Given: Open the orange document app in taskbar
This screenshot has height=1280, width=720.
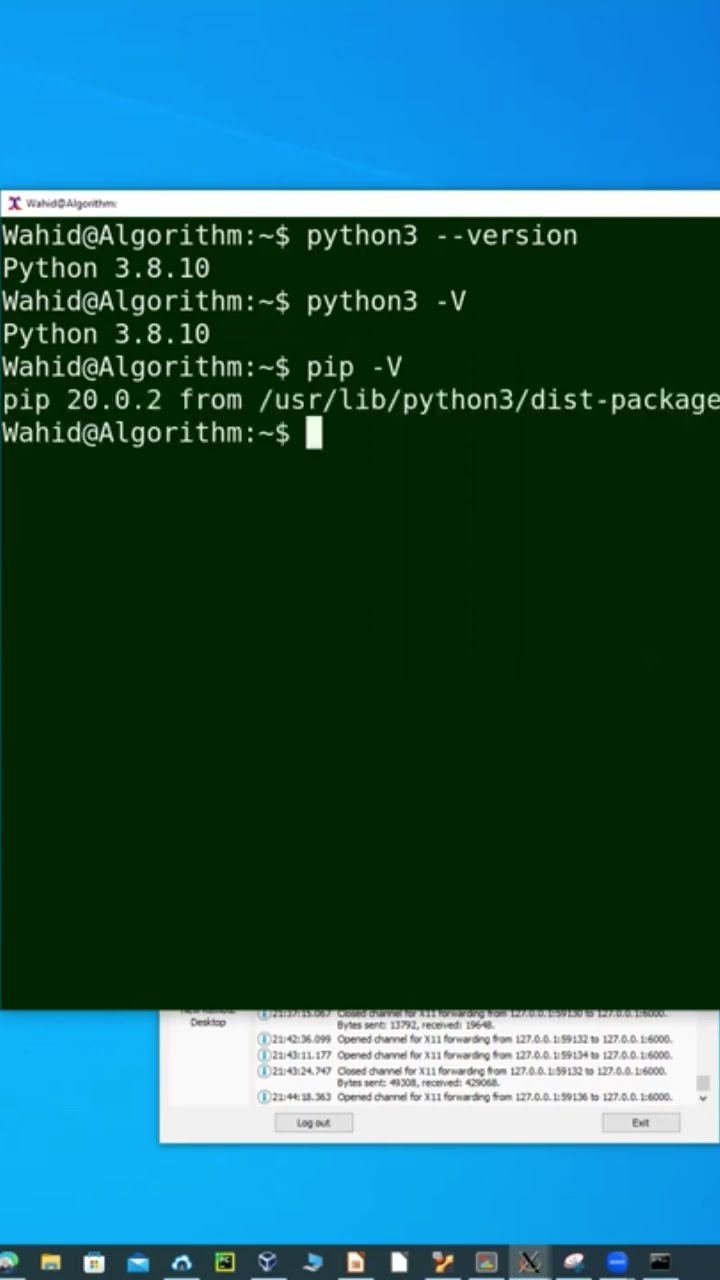Looking at the screenshot, I should coord(355,1262).
